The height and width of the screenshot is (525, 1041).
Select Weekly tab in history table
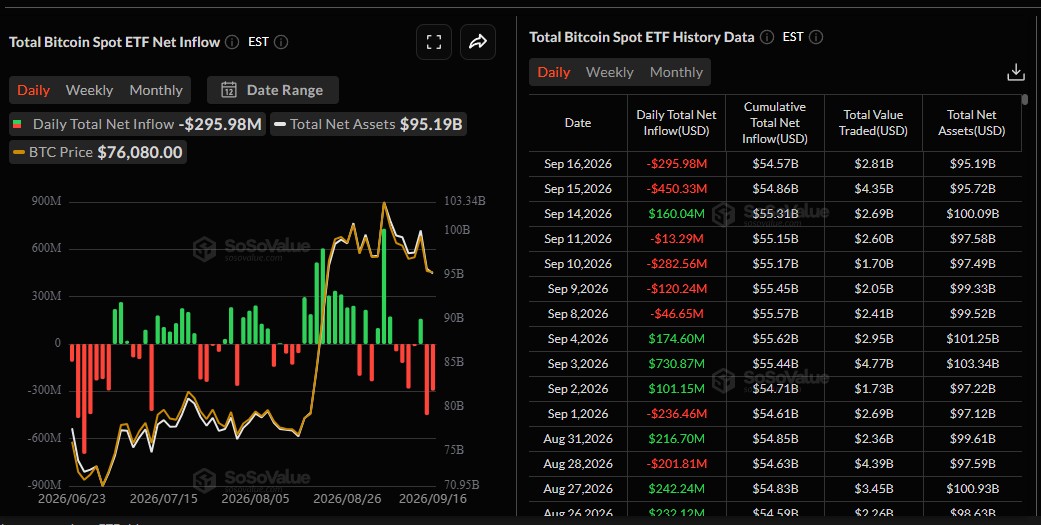tap(609, 72)
